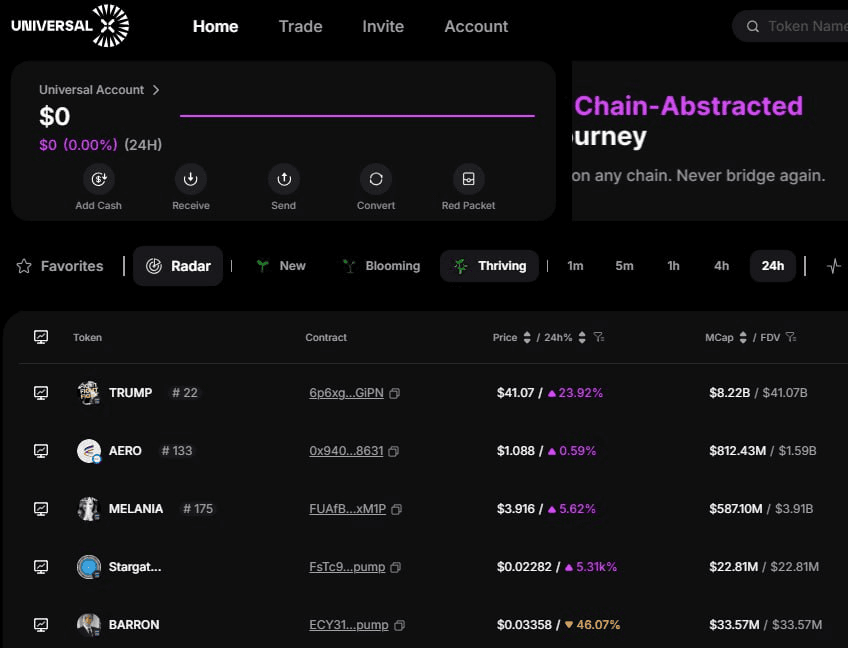The width and height of the screenshot is (848, 648).
Task: Copy Stargat... contract address icon
Action: tap(395, 567)
